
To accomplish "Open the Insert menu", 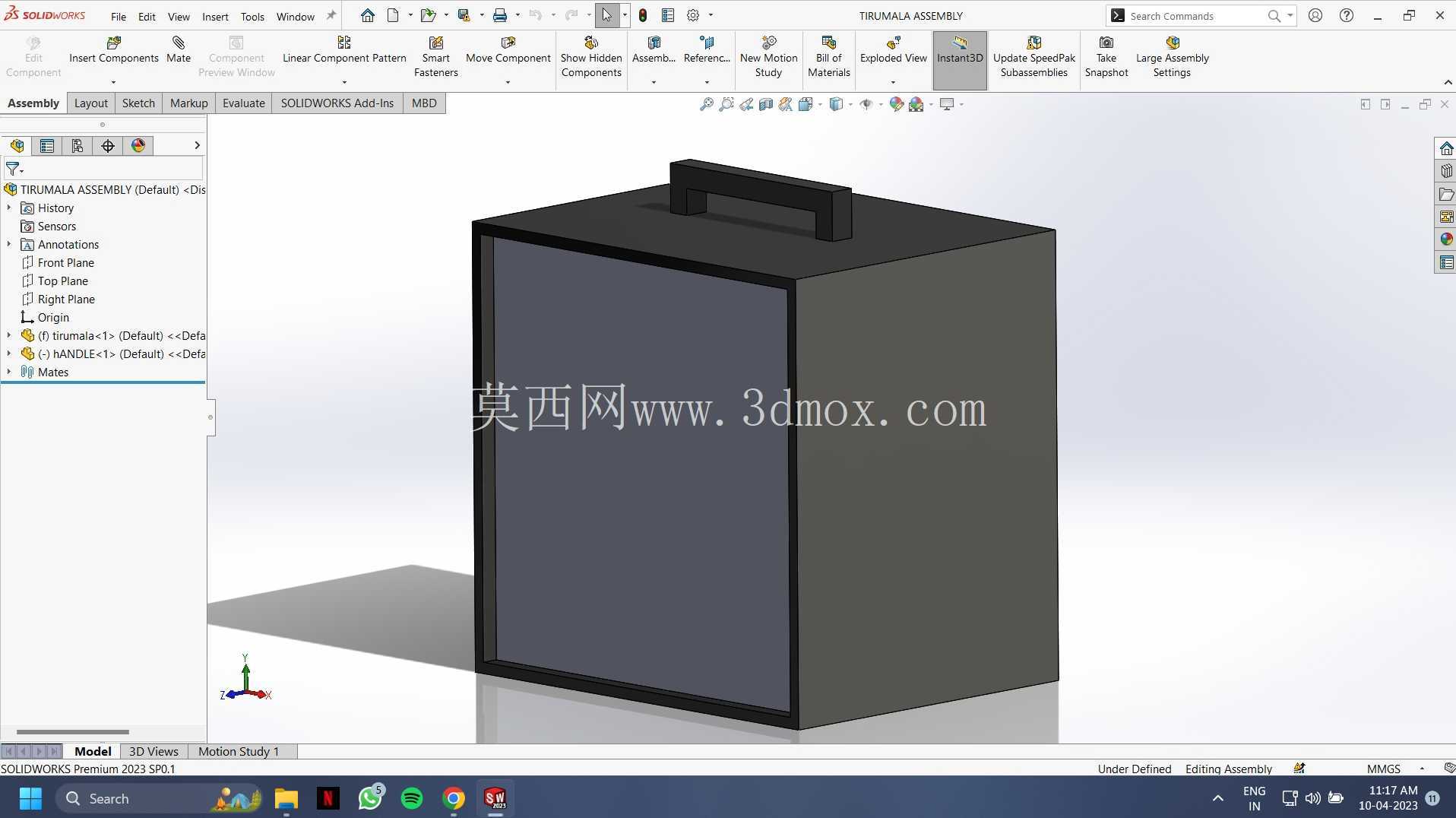I will click(x=215, y=16).
